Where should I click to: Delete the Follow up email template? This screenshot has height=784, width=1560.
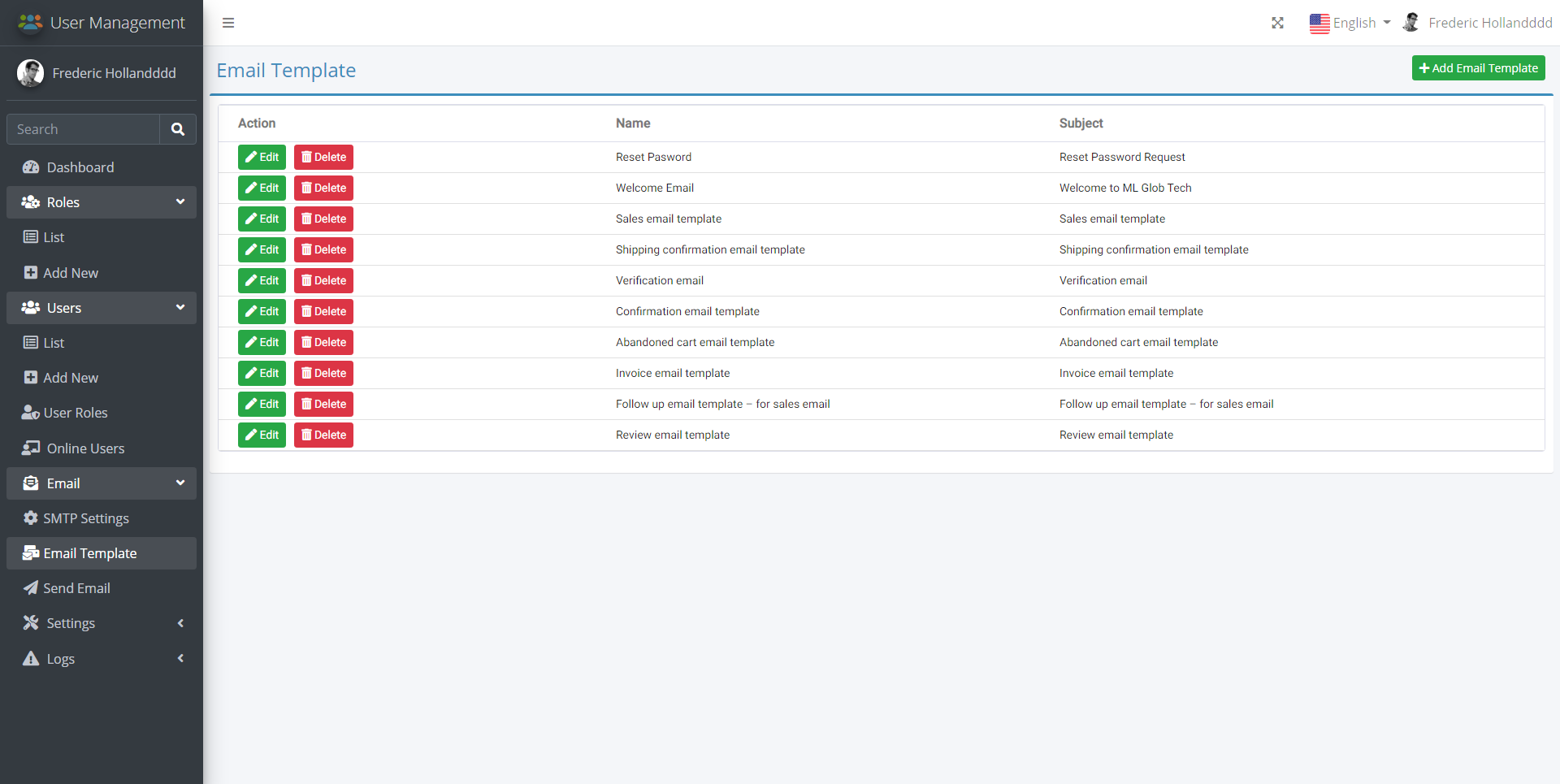click(323, 404)
